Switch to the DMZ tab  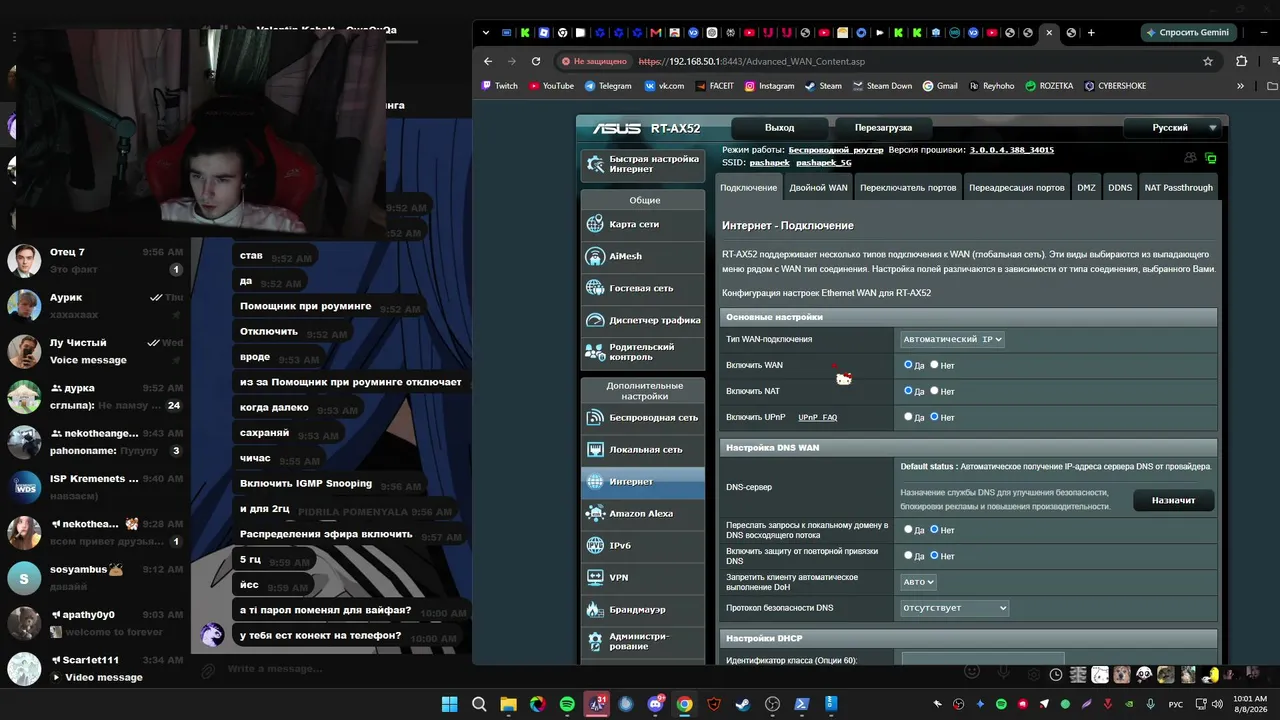(1086, 187)
